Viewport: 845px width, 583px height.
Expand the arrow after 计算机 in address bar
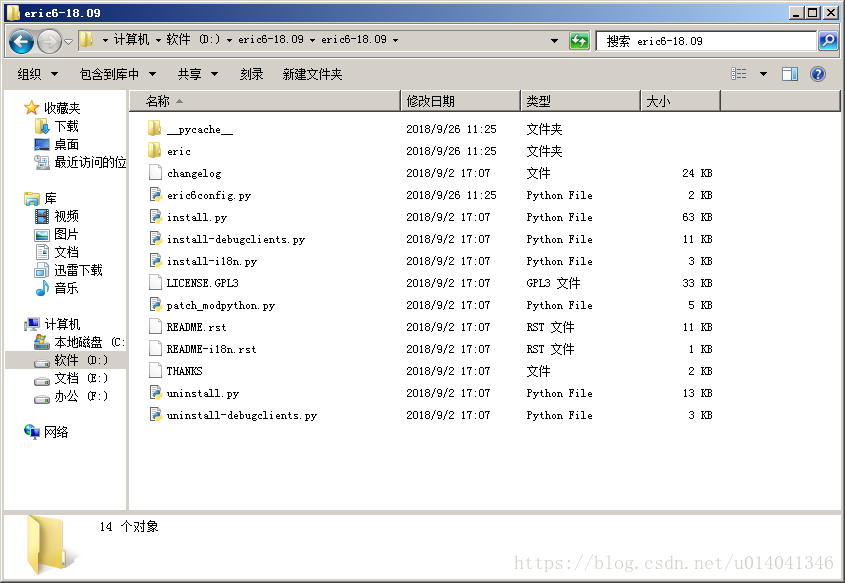pos(158,40)
